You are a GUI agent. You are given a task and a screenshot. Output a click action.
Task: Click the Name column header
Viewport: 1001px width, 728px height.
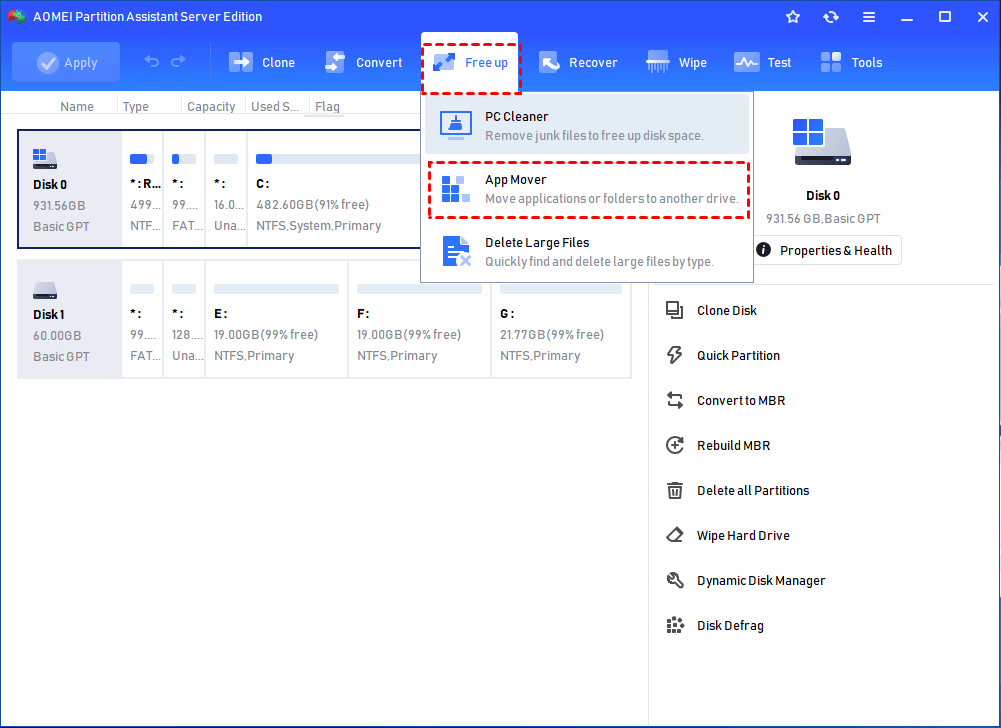[x=77, y=107]
